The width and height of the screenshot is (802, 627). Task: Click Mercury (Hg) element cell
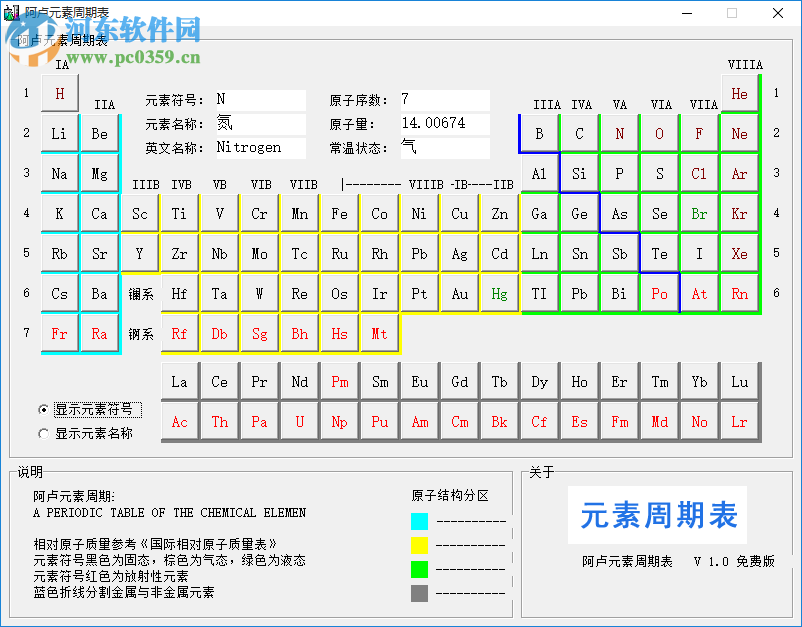point(499,293)
